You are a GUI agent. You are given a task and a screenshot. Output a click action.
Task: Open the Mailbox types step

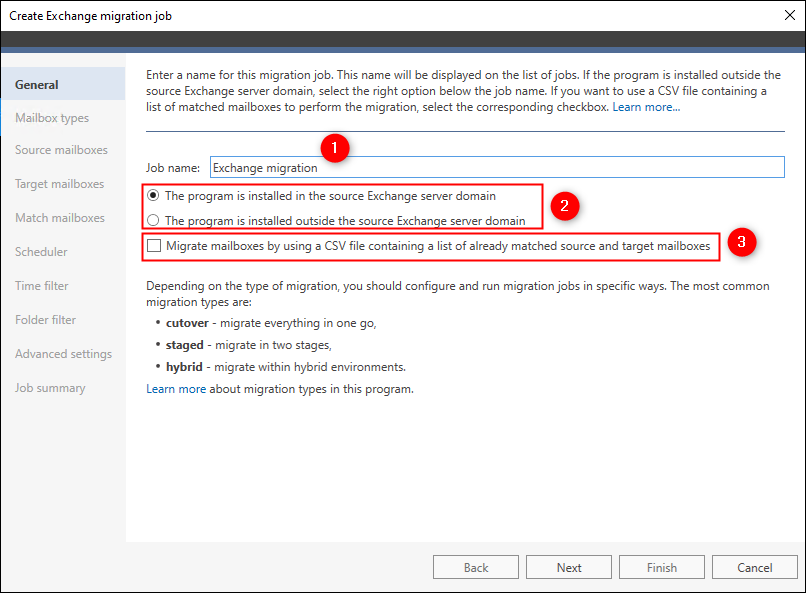click(52, 118)
